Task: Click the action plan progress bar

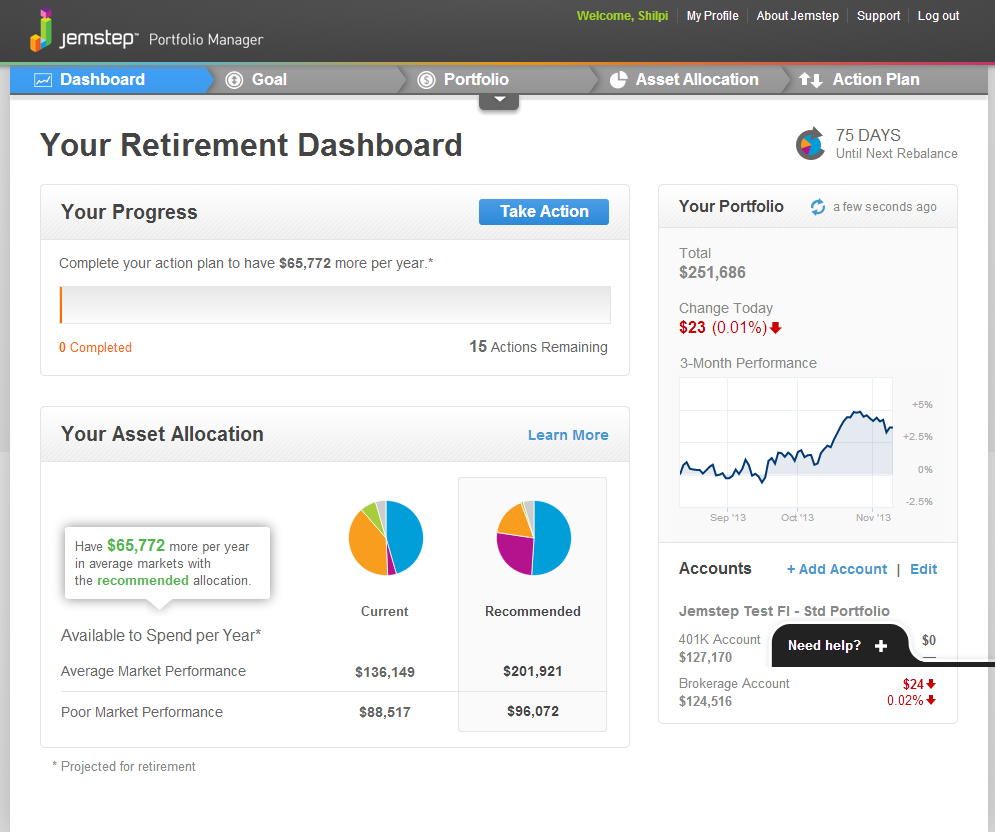Action: 335,304
